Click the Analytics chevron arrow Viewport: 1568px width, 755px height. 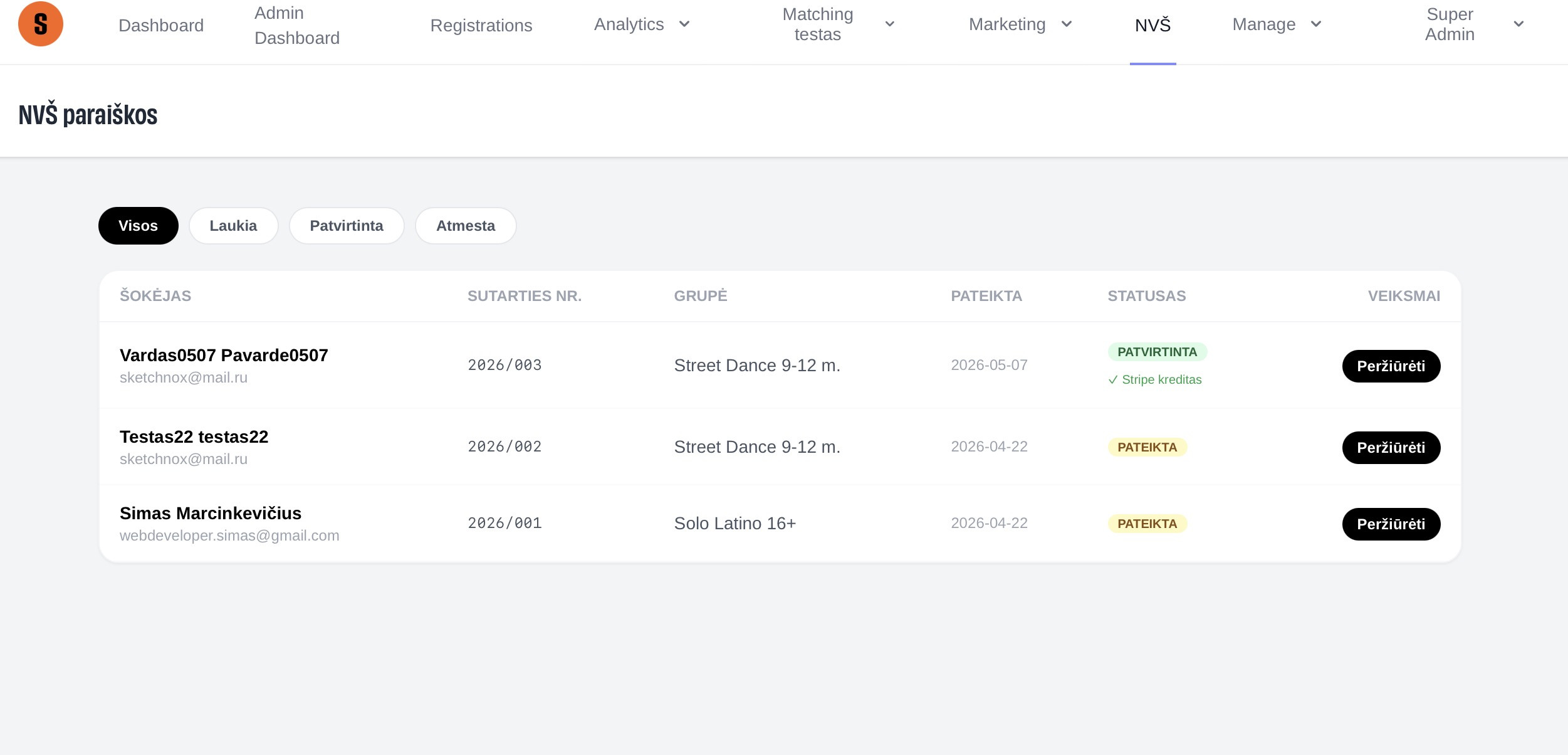point(684,24)
